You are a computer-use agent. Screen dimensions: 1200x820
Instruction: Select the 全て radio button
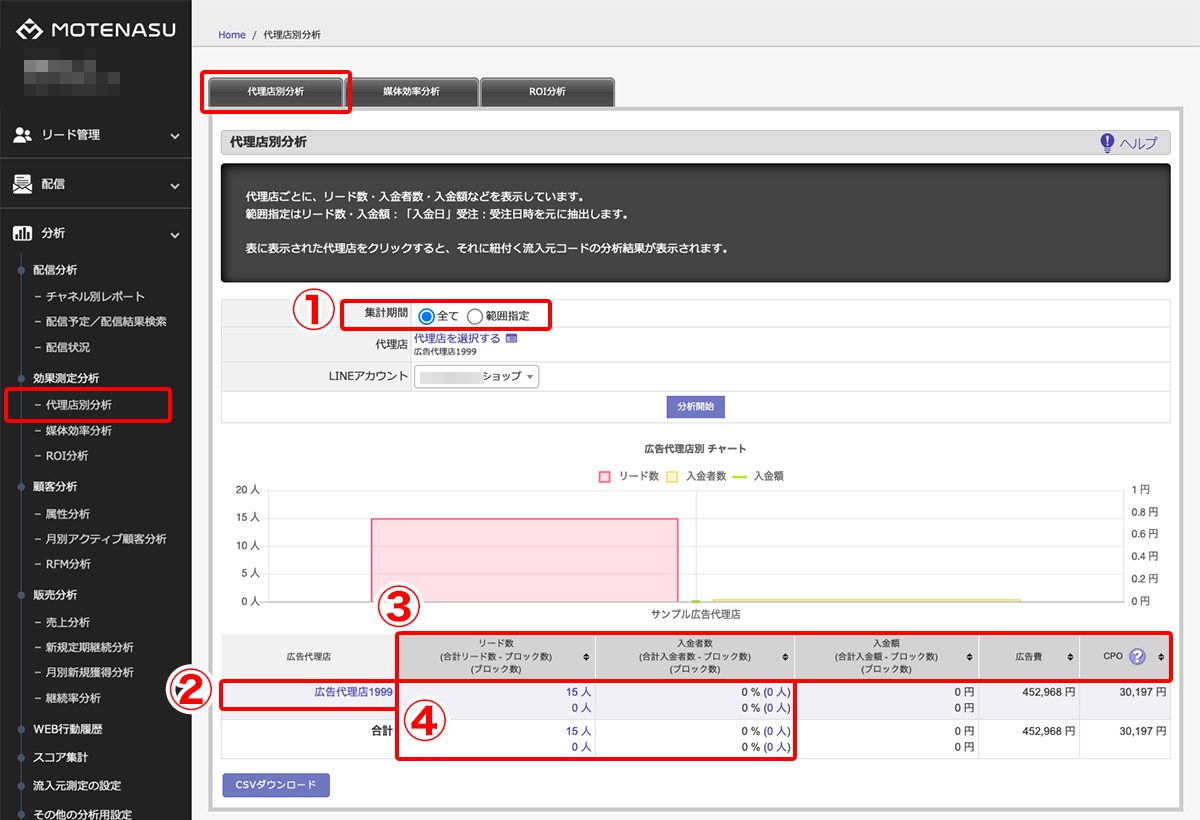(x=426, y=316)
